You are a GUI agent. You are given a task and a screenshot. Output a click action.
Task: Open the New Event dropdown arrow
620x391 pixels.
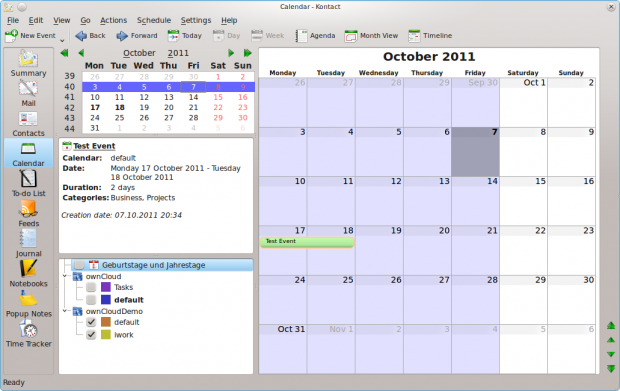point(62,40)
